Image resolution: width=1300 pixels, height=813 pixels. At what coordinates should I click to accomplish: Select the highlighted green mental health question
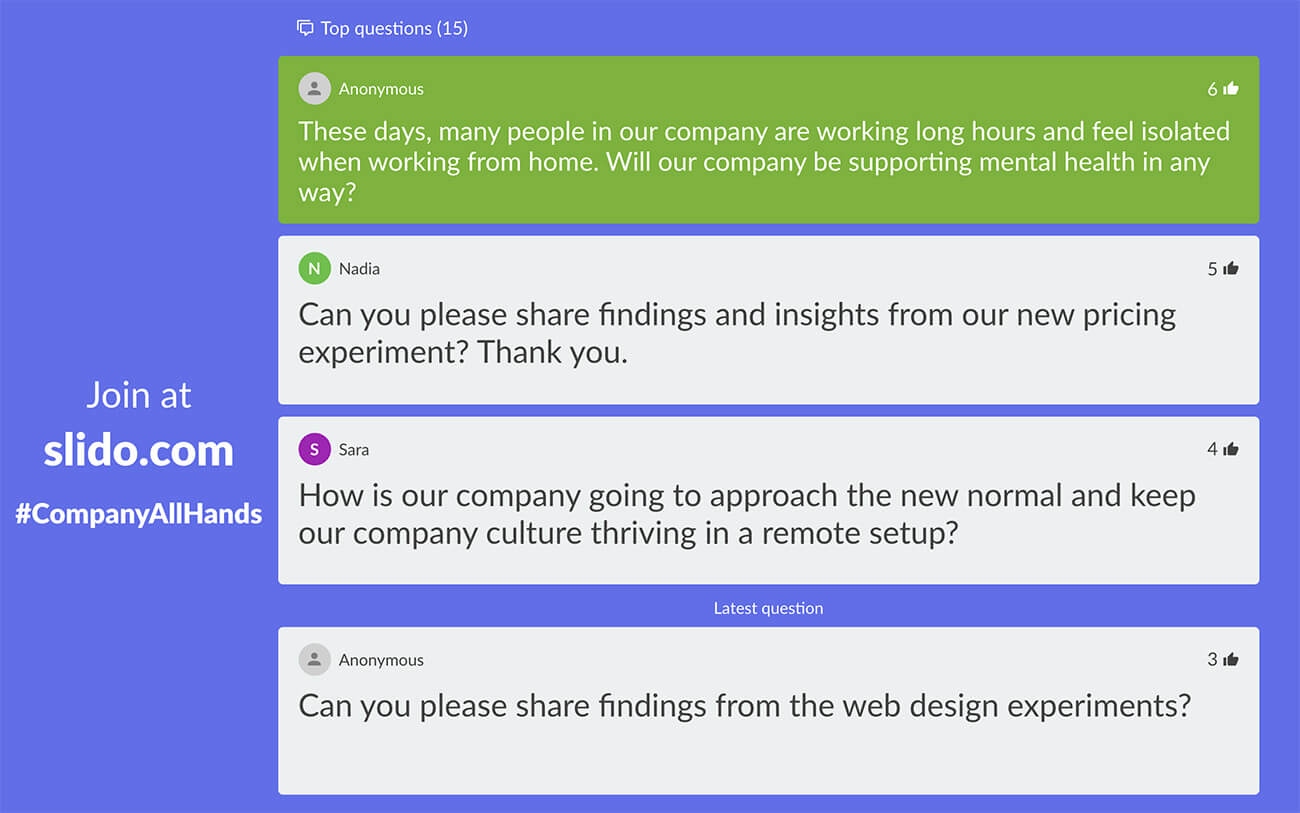764,161
